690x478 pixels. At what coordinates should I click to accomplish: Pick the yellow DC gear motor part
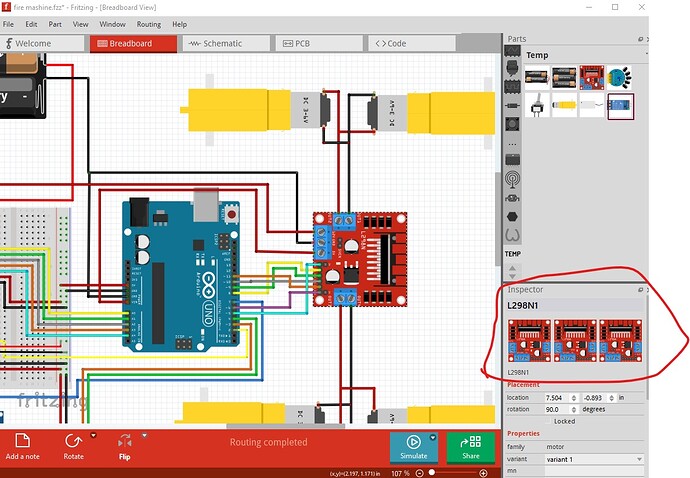click(565, 105)
